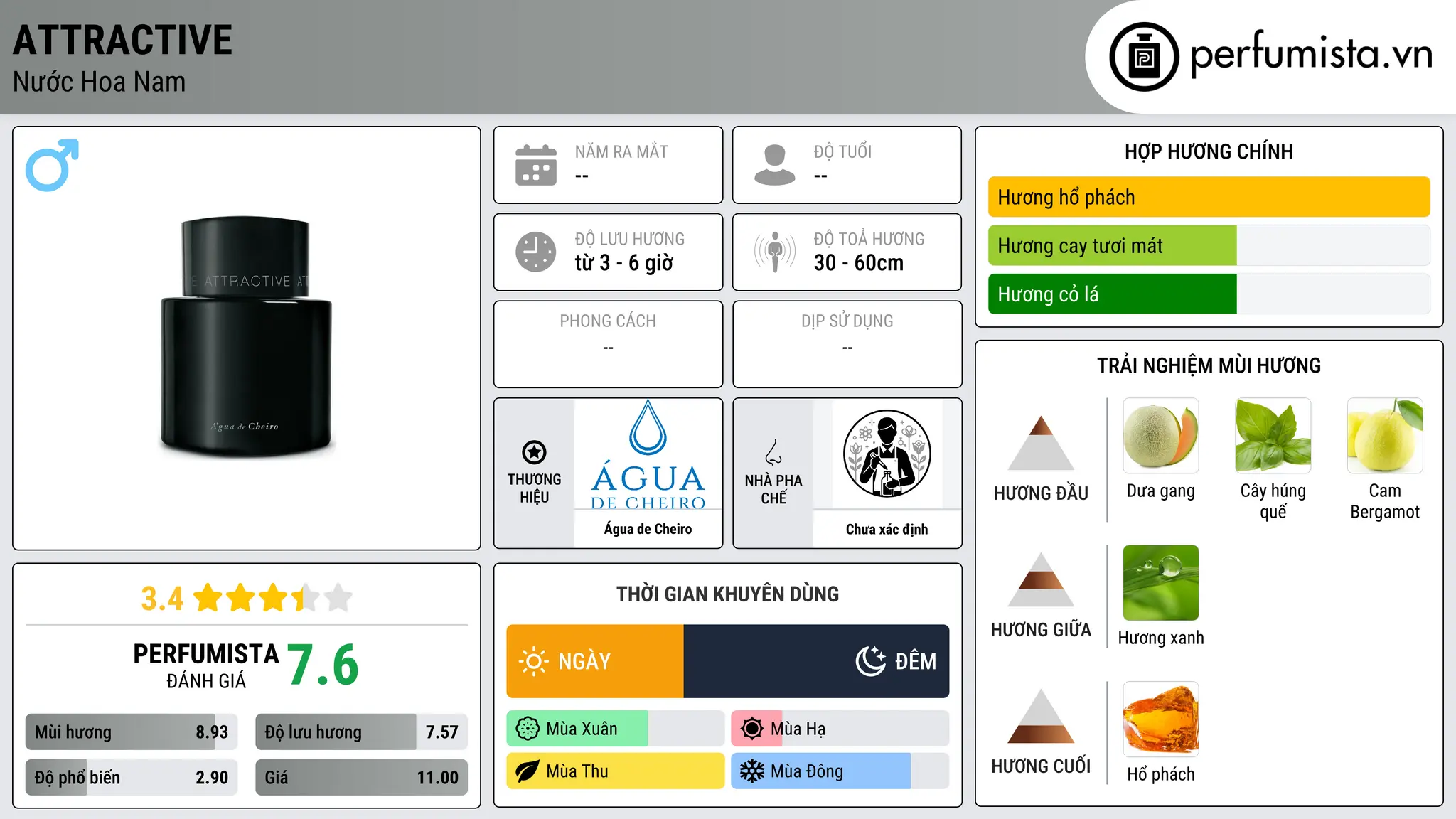Click the Giá 11.00 score bar

pos(362,777)
